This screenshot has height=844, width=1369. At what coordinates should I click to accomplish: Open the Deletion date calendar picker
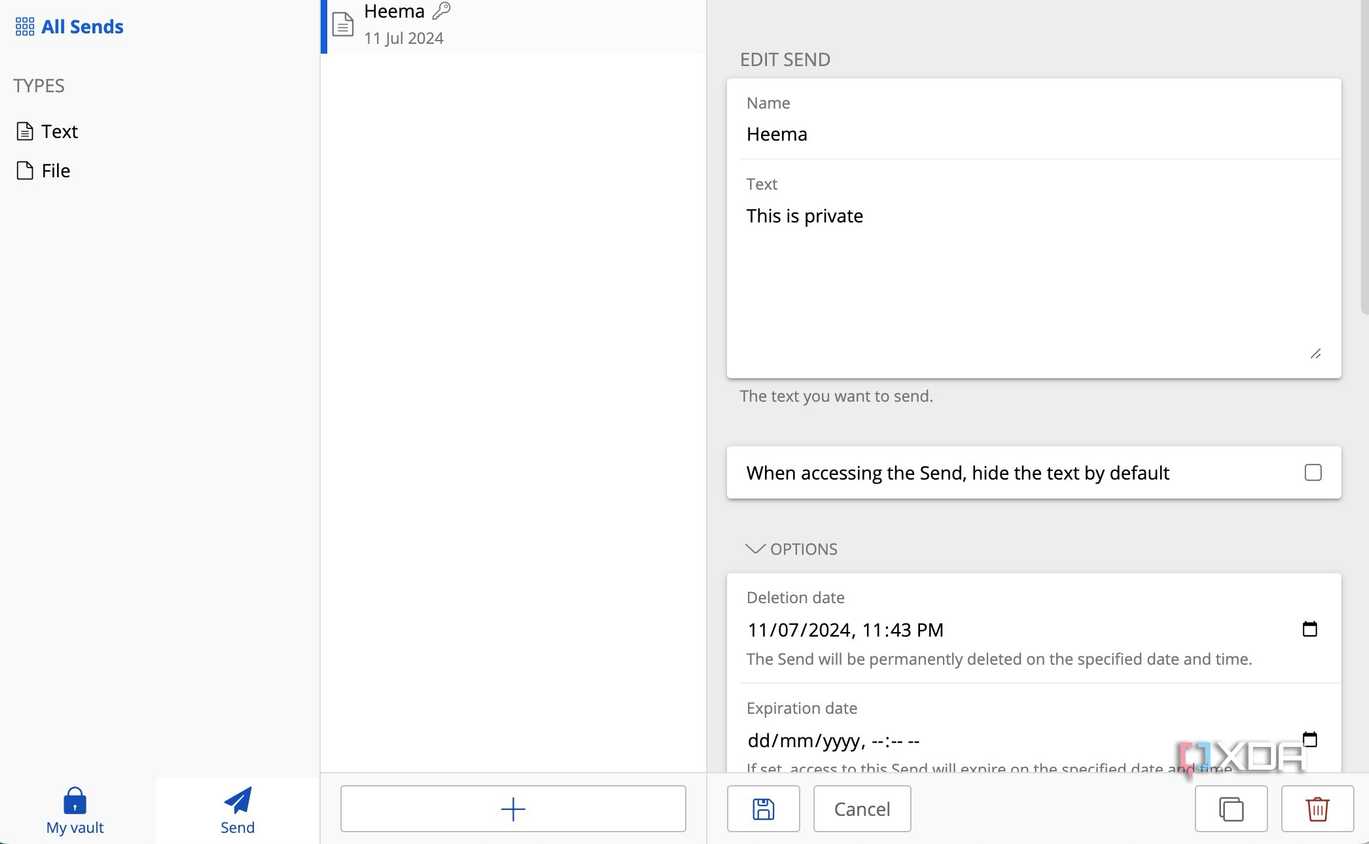(1310, 629)
